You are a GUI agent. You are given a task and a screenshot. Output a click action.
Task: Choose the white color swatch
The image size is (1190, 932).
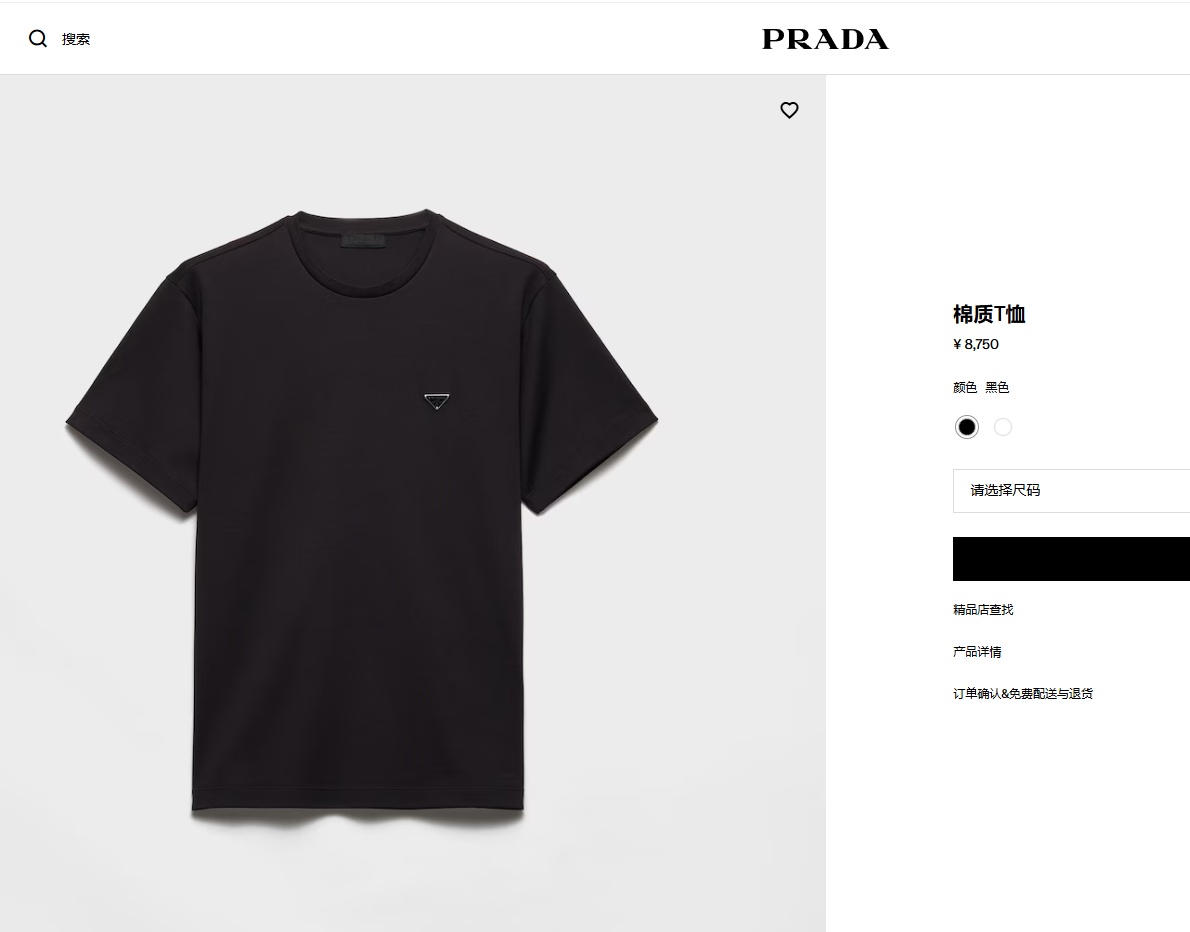pos(1003,427)
